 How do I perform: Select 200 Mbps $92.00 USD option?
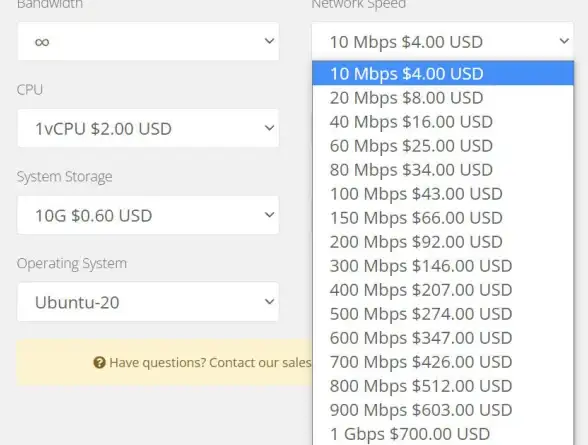coord(443,241)
